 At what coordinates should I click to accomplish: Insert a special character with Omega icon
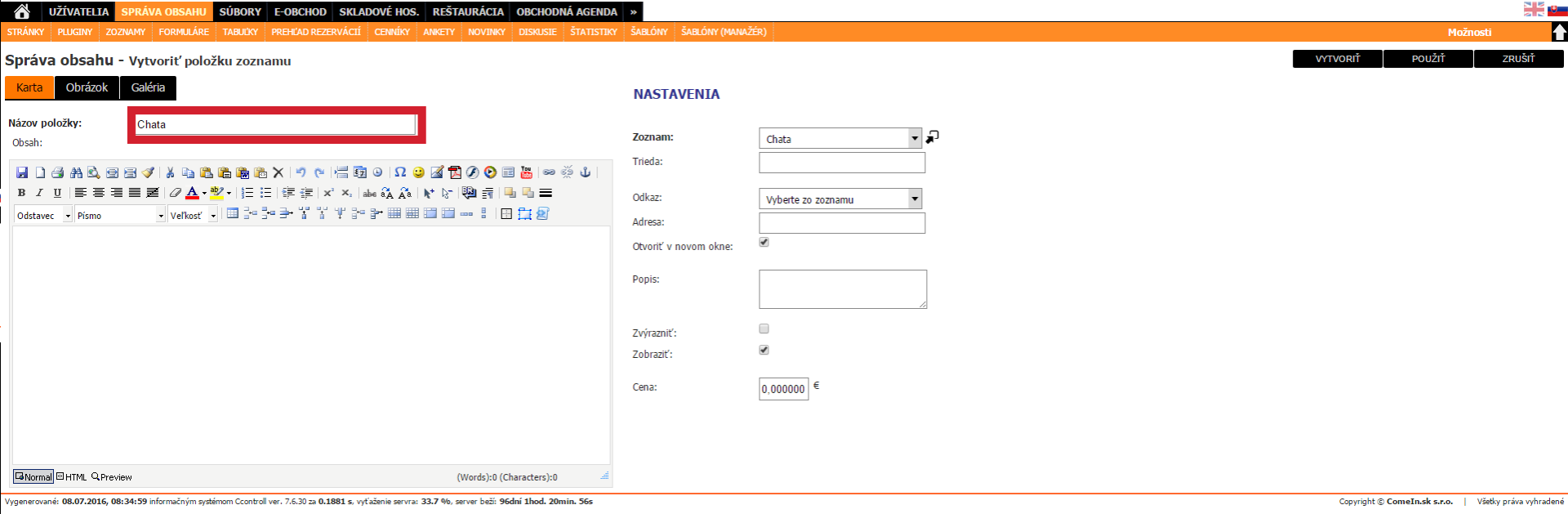400,172
